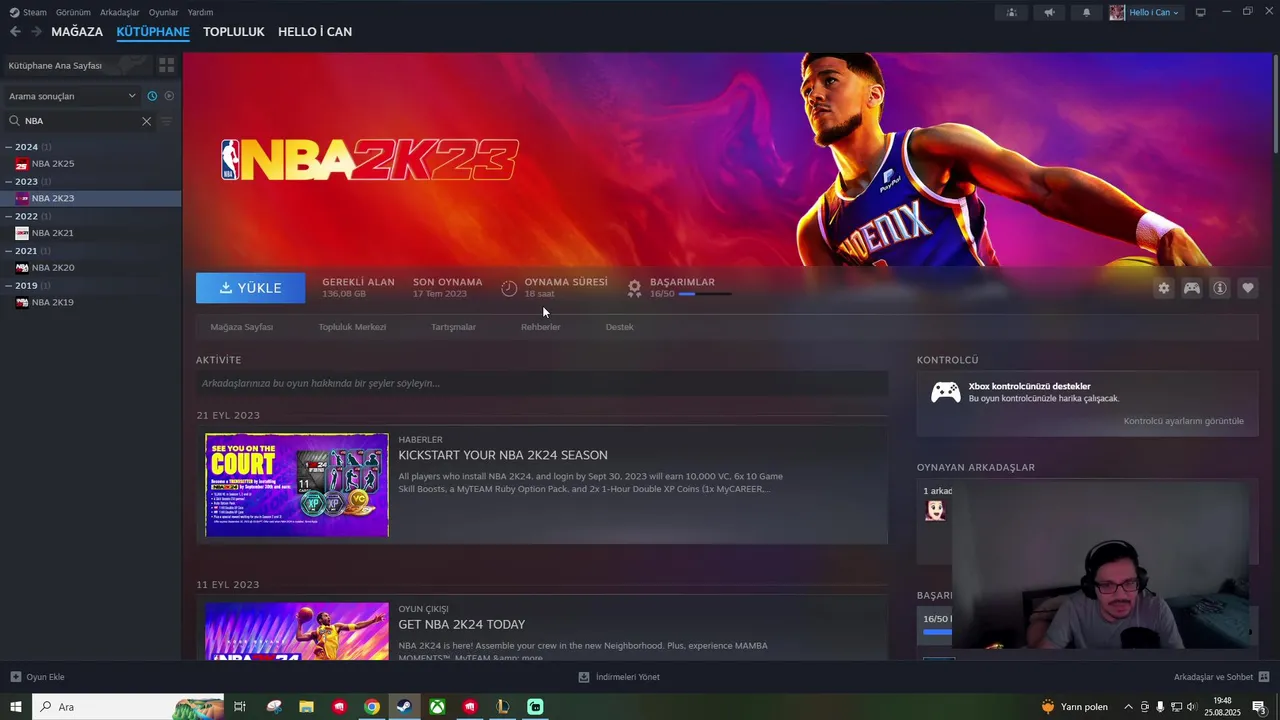Image resolution: width=1280 pixels, height=720 pixels.
Task: Open Kütüphane Ana Sayfası
Action: [75, 65]
